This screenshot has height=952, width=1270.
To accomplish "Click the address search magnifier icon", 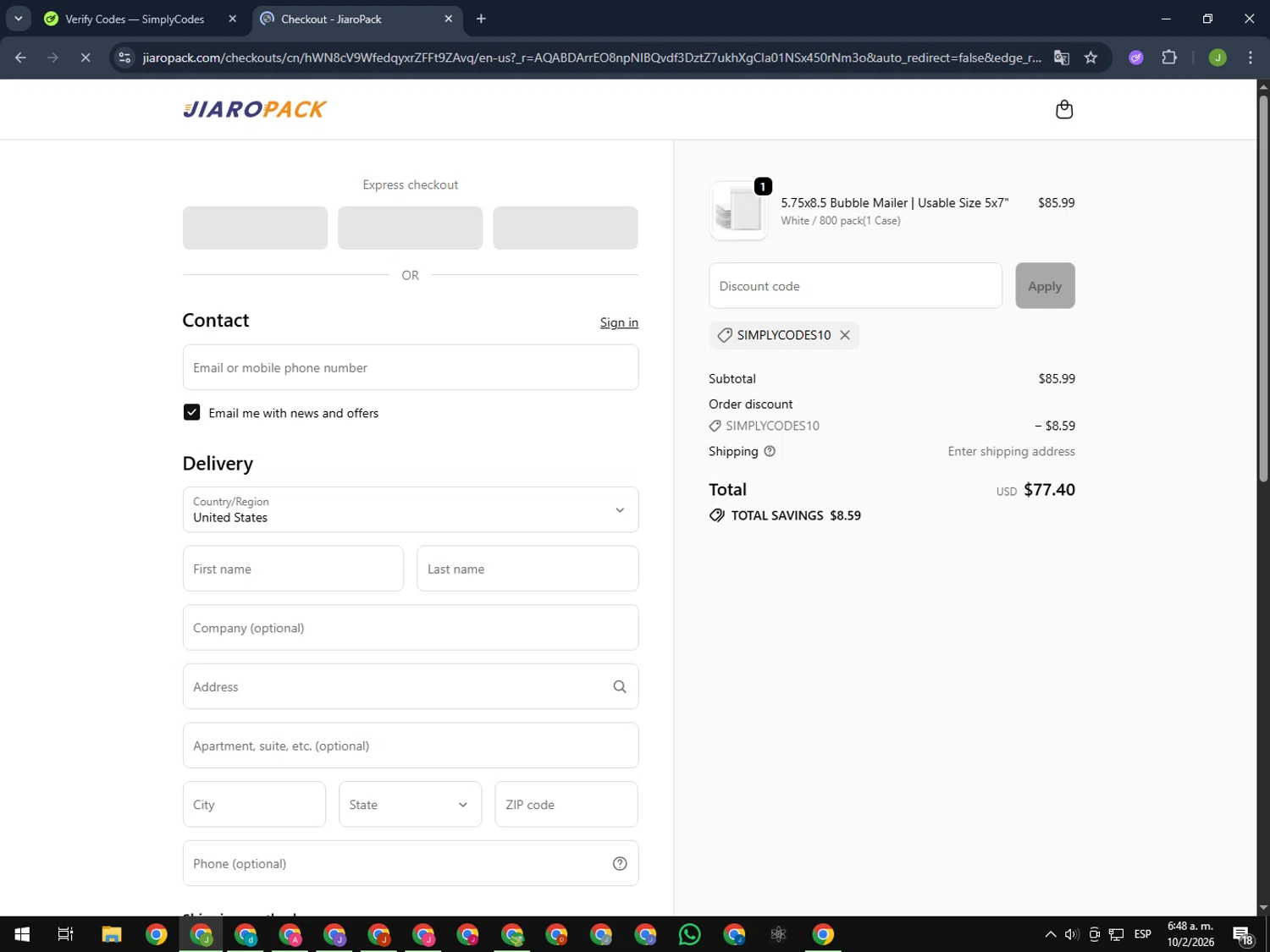I will [x=620, y=686].
